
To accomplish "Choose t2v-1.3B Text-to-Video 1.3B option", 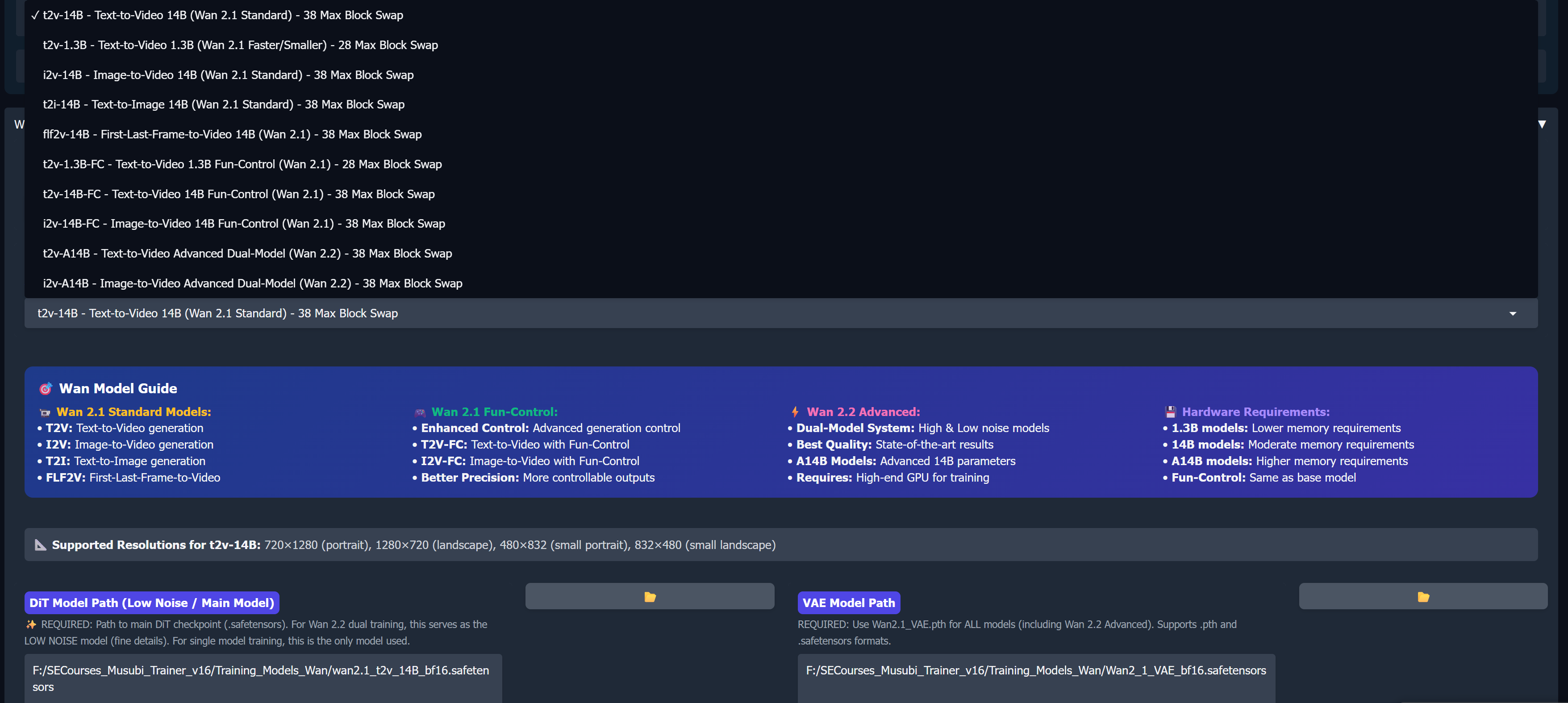I will (781, 45).
